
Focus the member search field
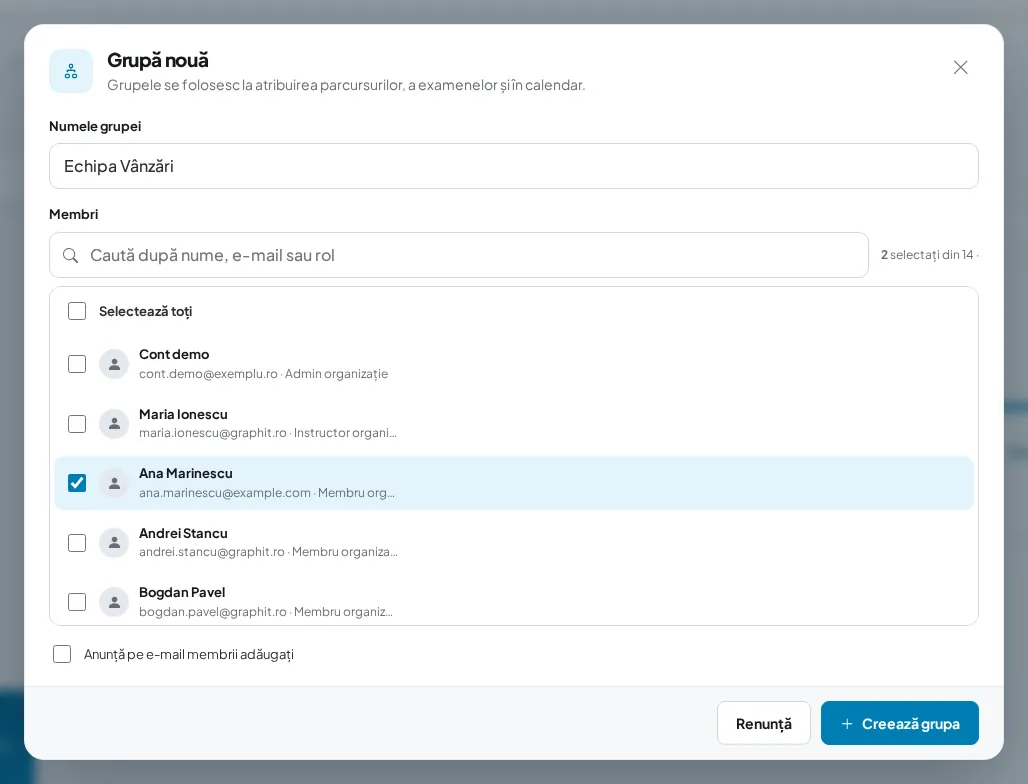tap(459, 255)
